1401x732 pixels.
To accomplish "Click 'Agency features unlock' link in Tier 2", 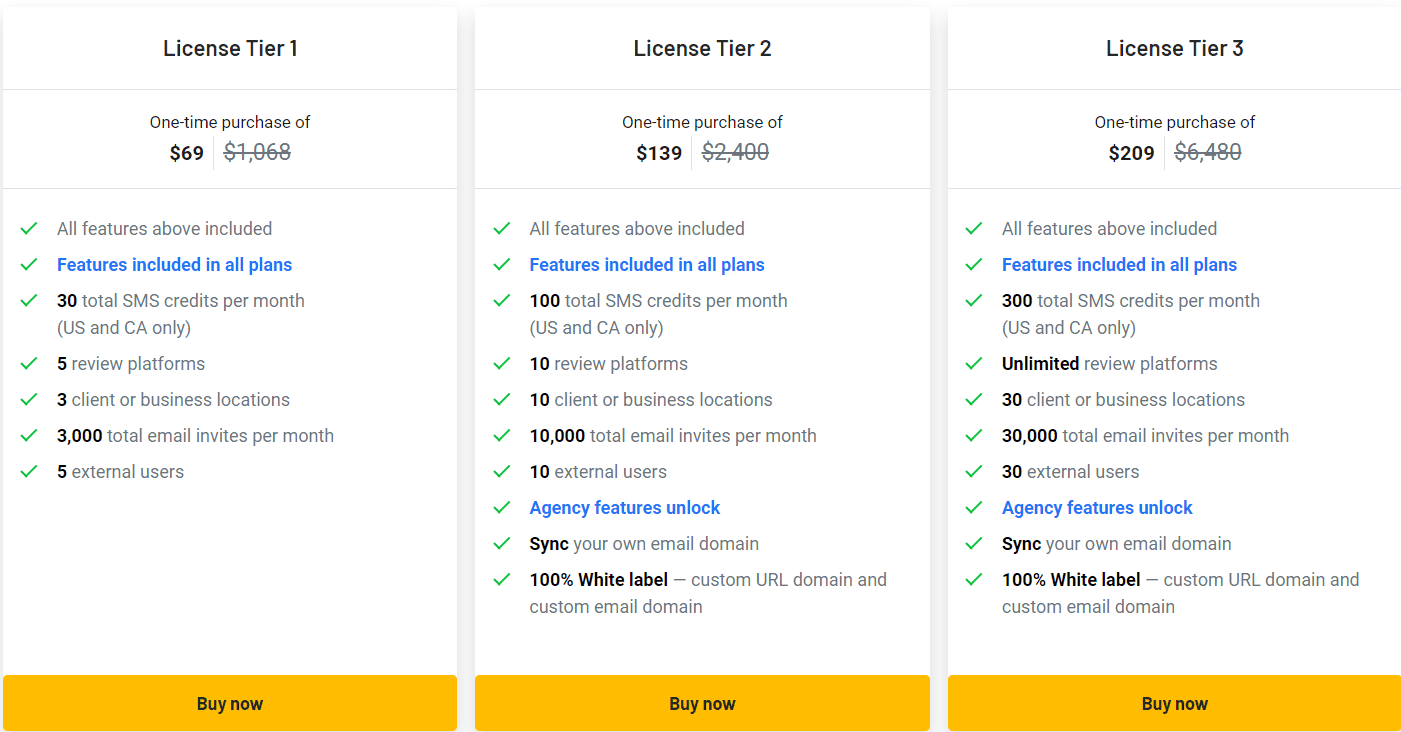I will pyautogui.click(x=624, y=507).
